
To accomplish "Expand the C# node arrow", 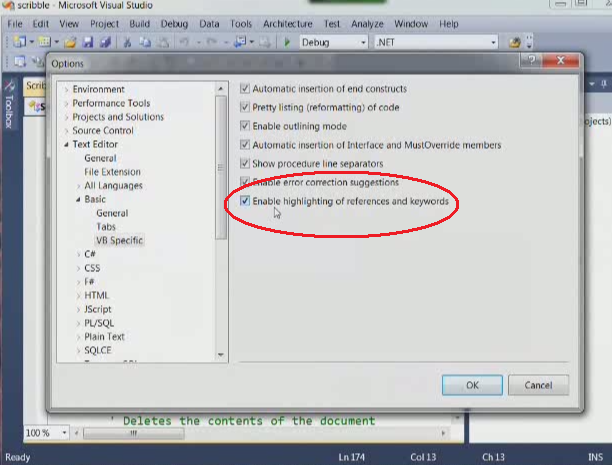I will [x=78, y=255].
